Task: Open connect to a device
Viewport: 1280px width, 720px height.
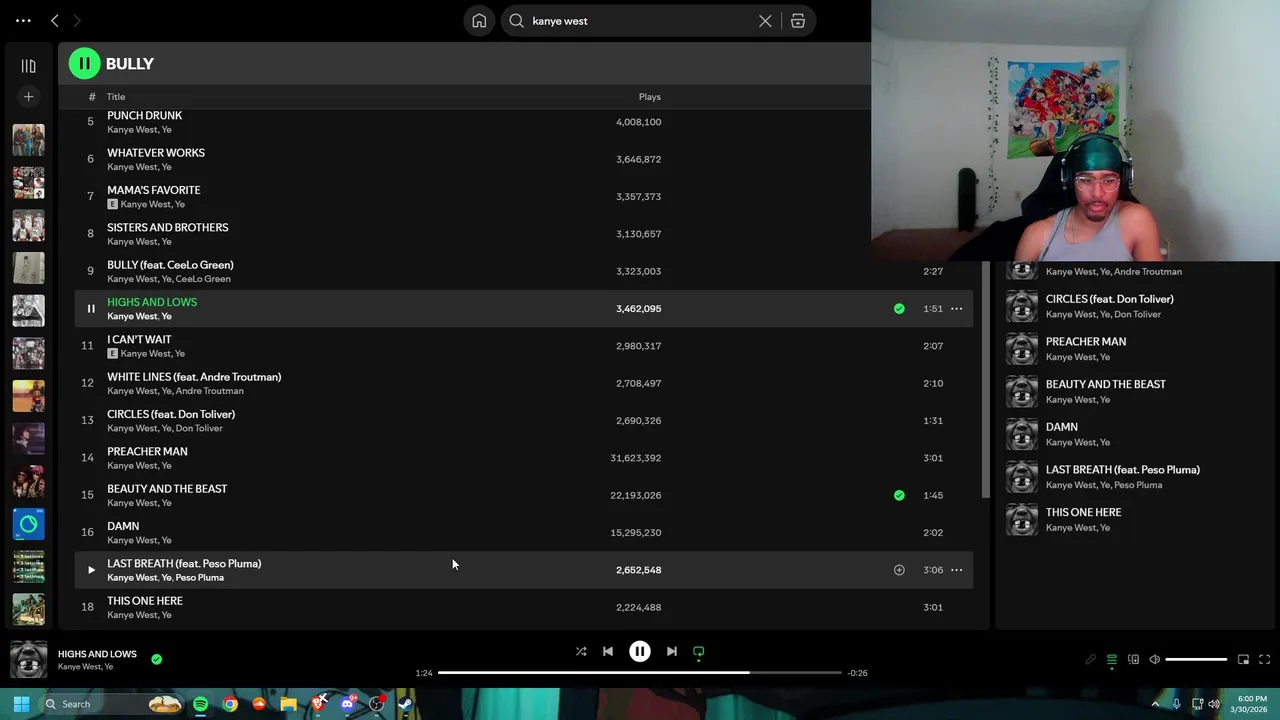Action: pos(1133,659)
